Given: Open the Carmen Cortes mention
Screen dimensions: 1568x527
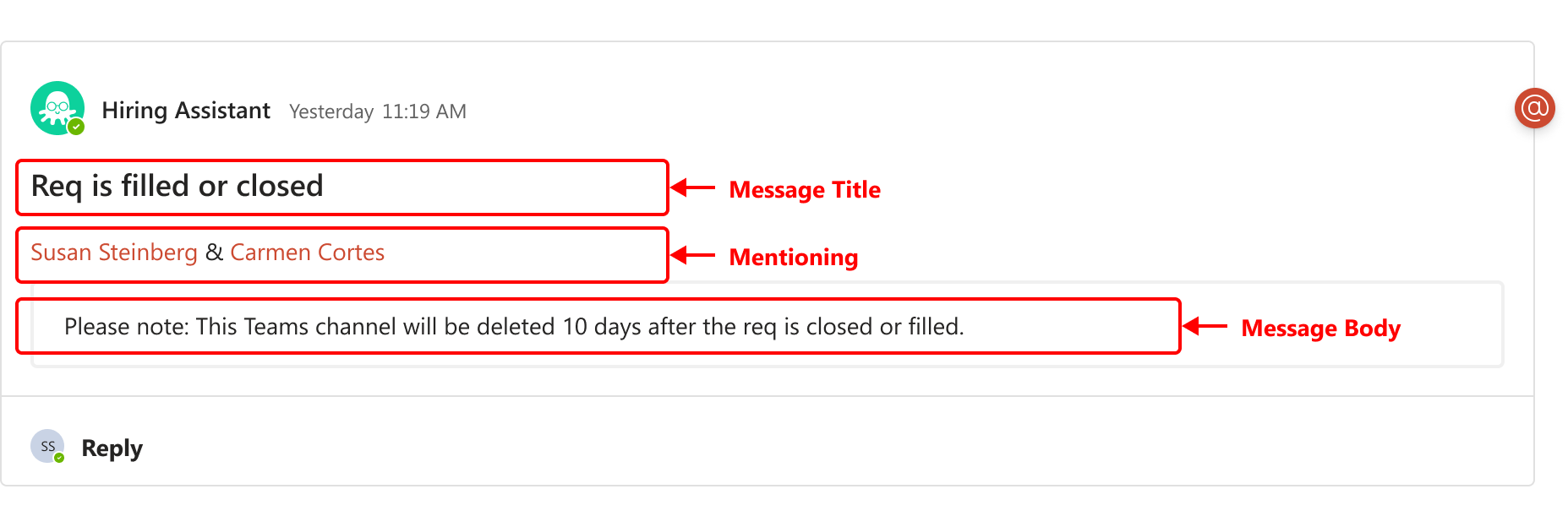Looking at the screenshot, I should [308, 253].
